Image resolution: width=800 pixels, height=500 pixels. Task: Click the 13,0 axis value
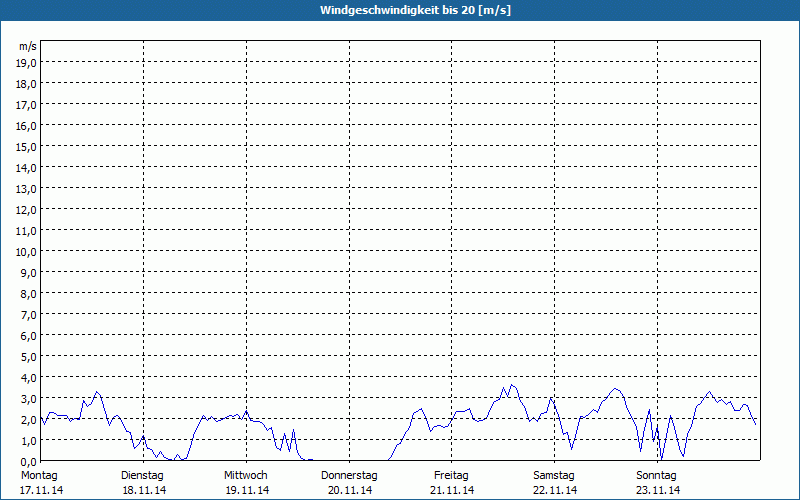[x=26, y=189]
